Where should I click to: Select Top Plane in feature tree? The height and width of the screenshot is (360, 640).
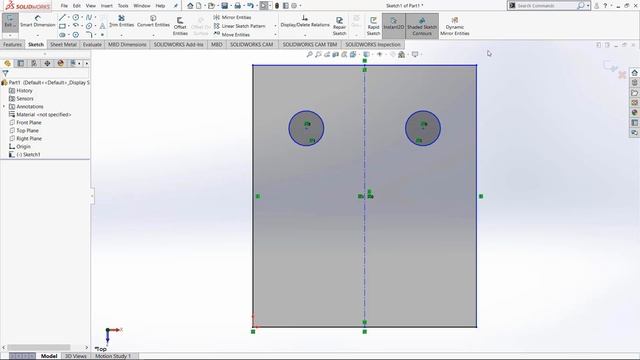24,131
